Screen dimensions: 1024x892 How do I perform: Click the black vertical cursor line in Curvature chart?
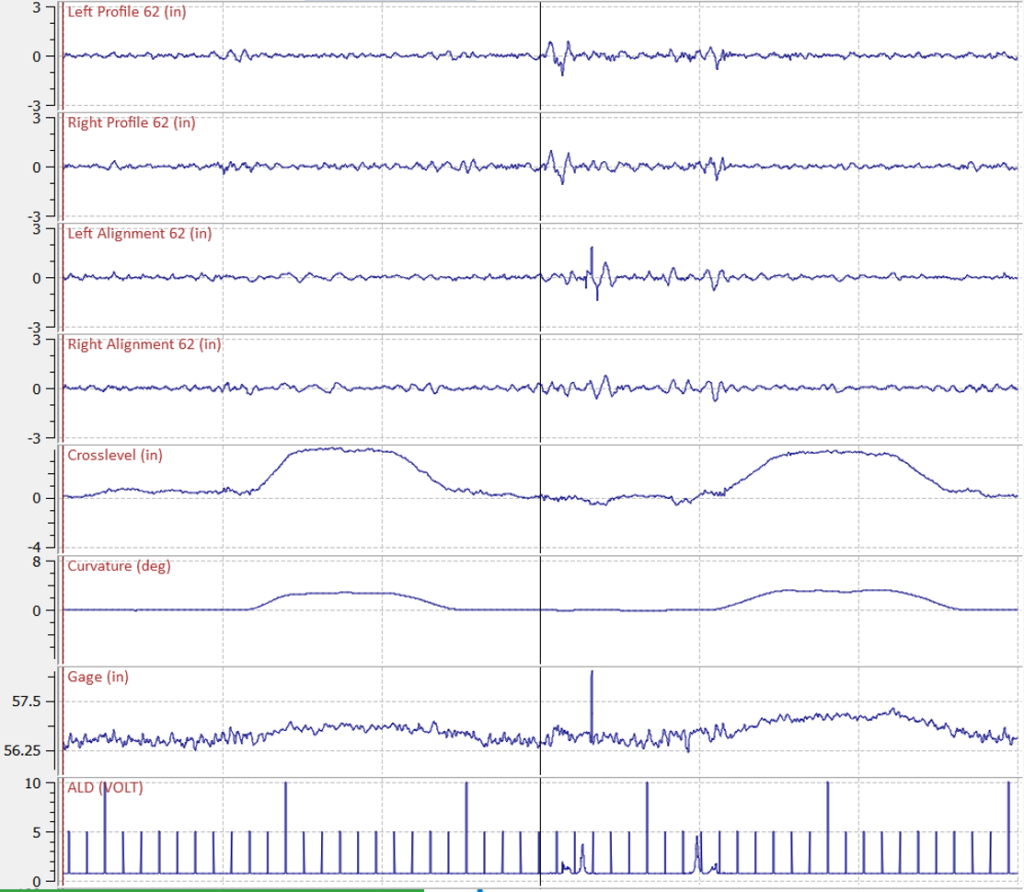click(x=541, y=611)
